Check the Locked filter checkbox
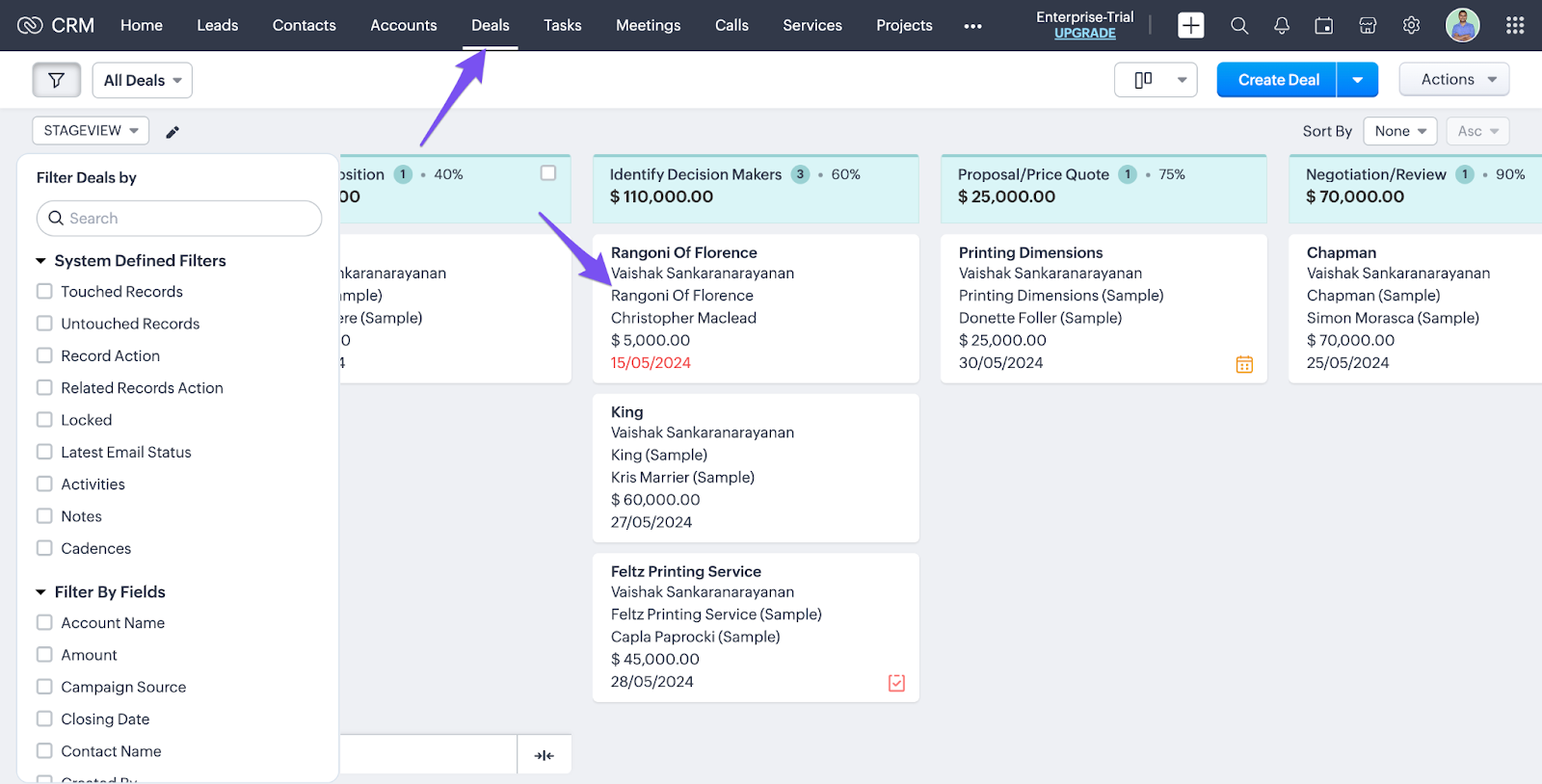 pos(44,420)
